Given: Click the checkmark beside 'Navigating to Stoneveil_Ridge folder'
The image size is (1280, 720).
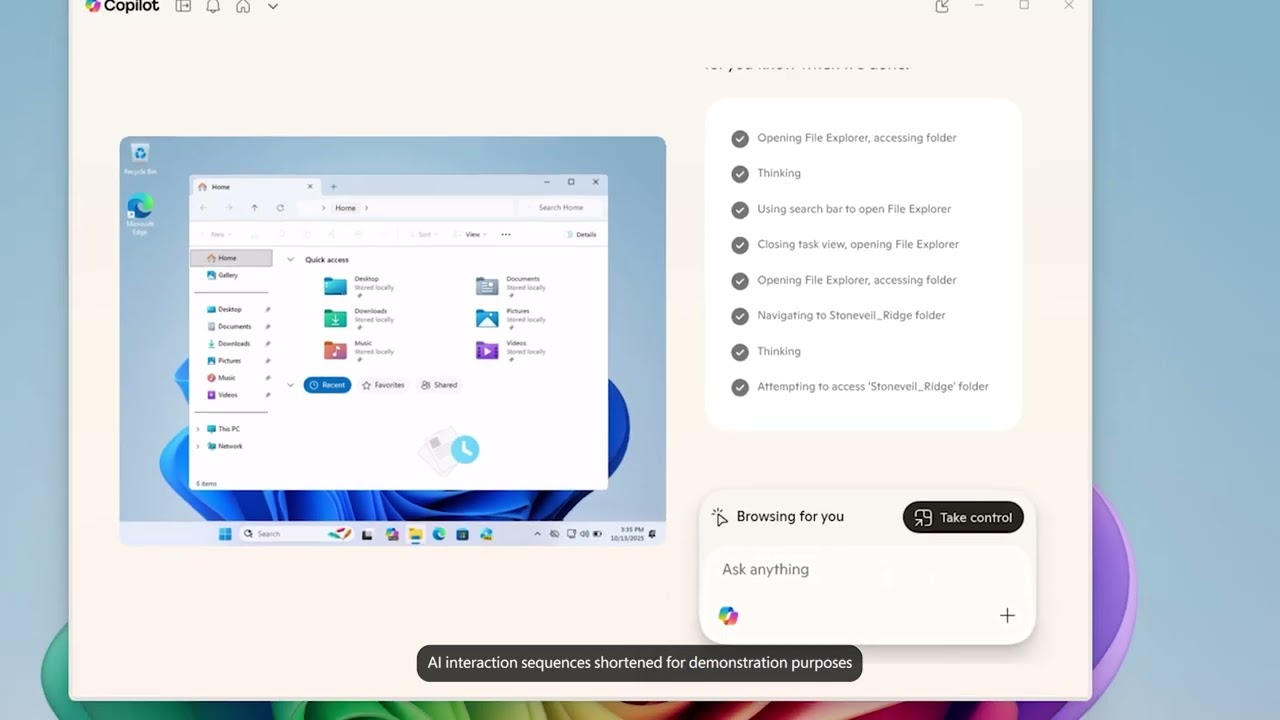Looking at the screenshot, I should (x=740, y=316).
